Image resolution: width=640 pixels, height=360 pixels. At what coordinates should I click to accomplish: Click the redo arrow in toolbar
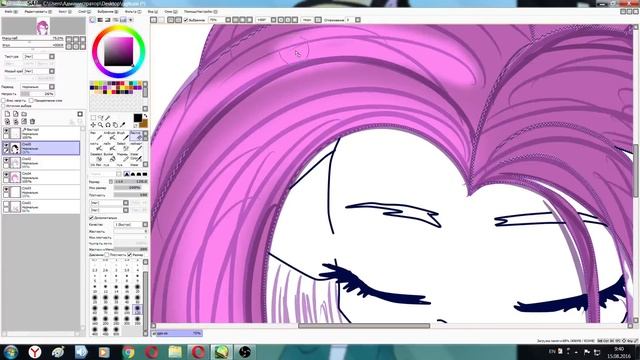161,20
